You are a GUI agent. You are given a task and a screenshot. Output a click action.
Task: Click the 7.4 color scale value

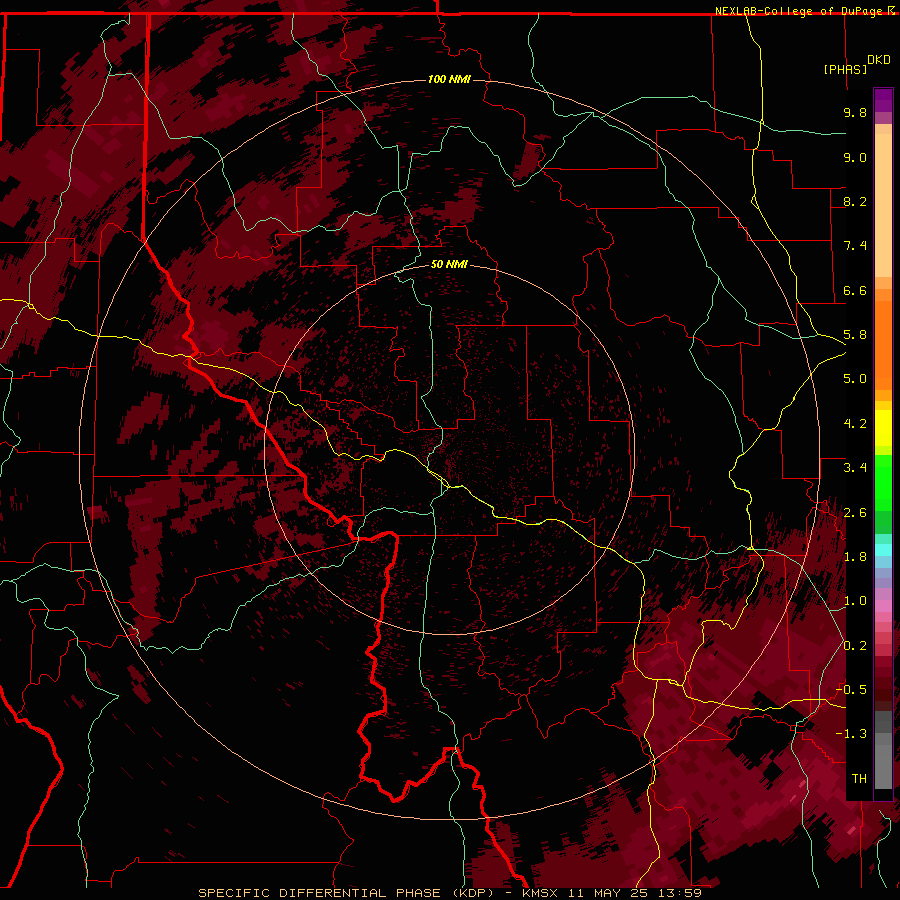click(855, 246)
